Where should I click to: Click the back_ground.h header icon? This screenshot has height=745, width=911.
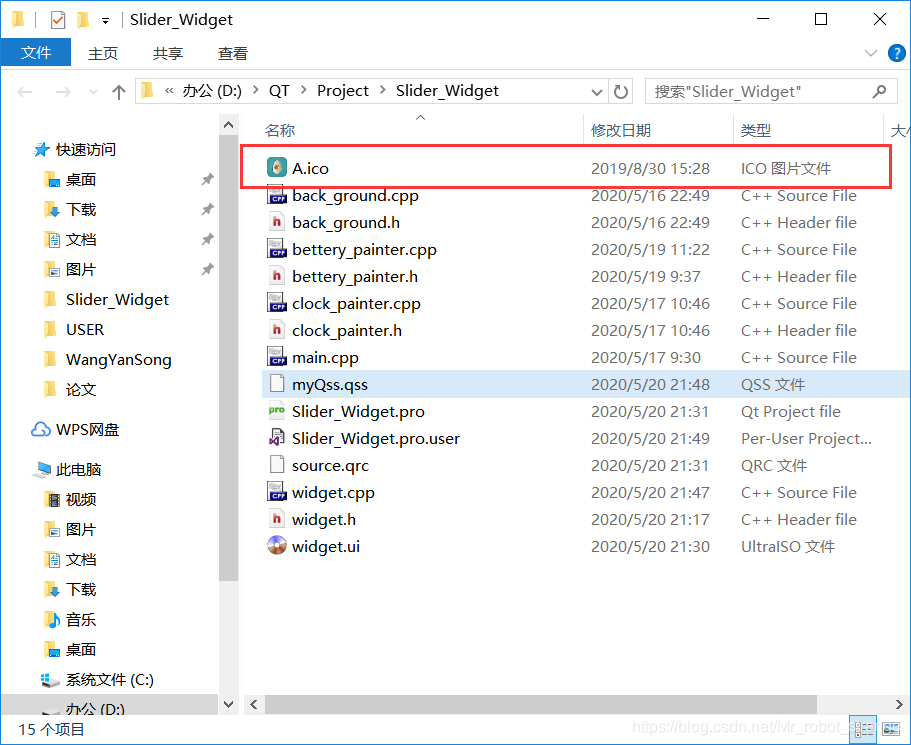pyautogui.click(x=277, y=222)
